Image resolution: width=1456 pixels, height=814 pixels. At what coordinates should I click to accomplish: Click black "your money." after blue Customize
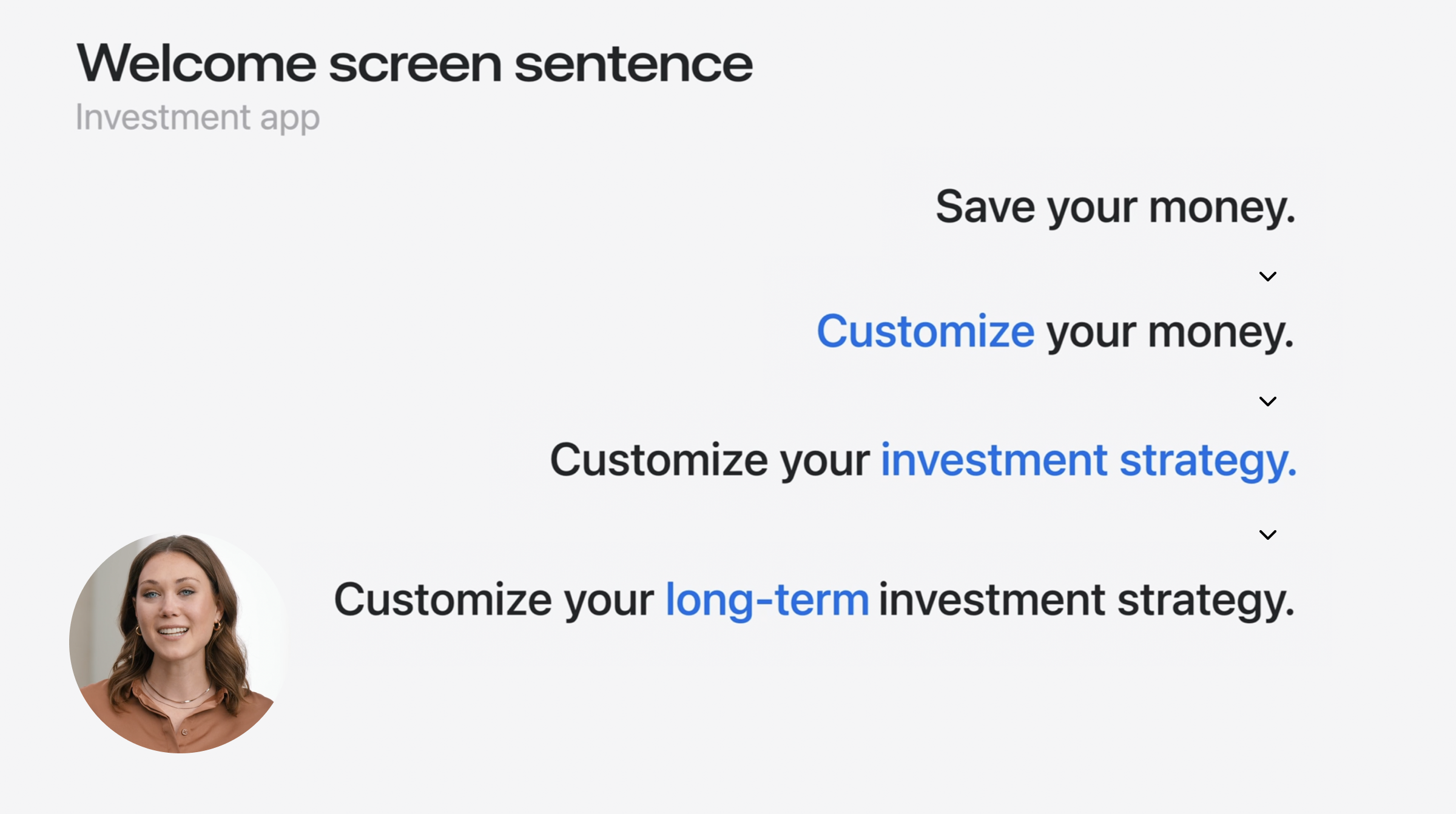click(1170, 333)
